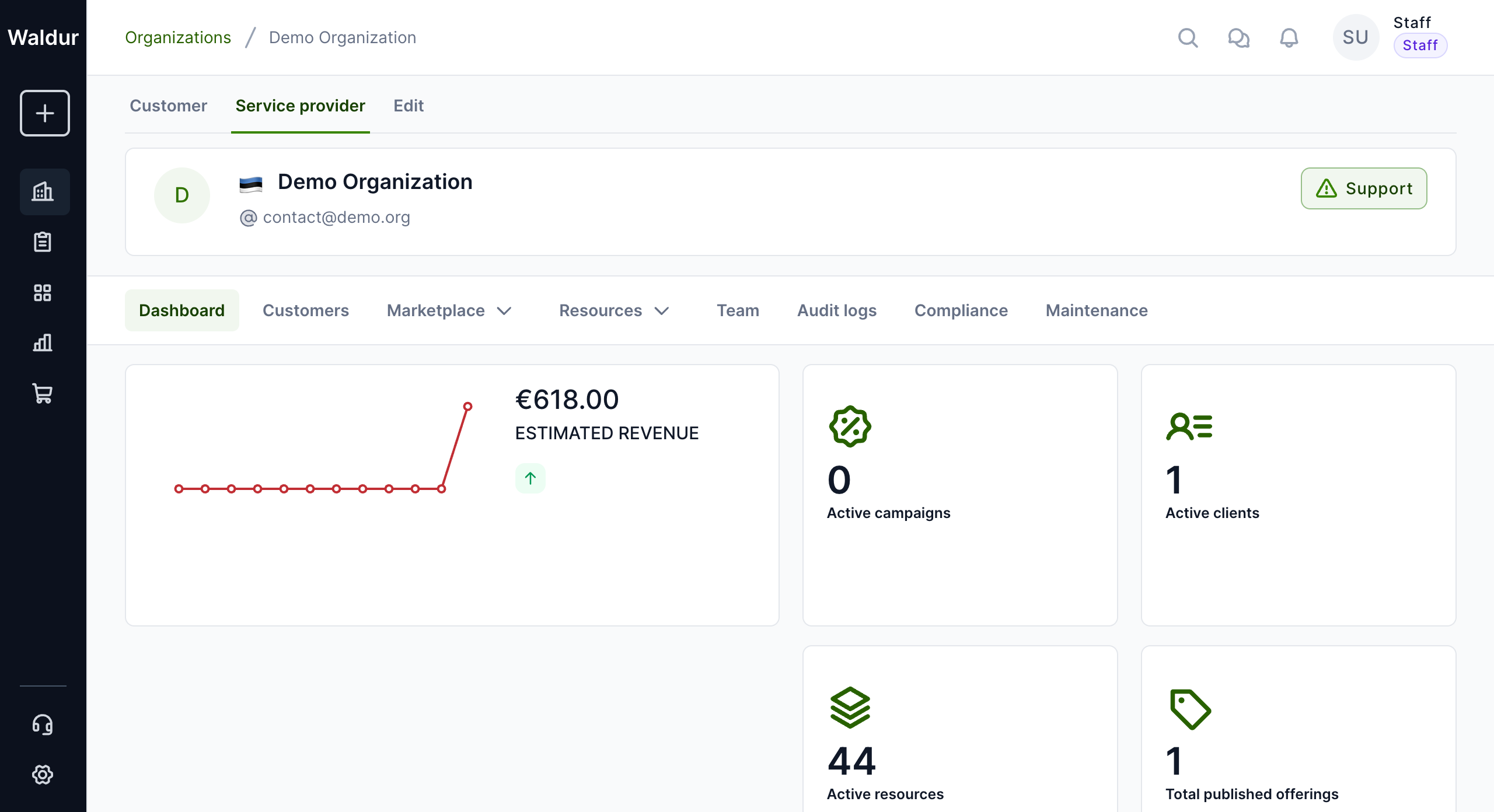Expand the Marketplace dropdown menu

click(x=449, y=310)
